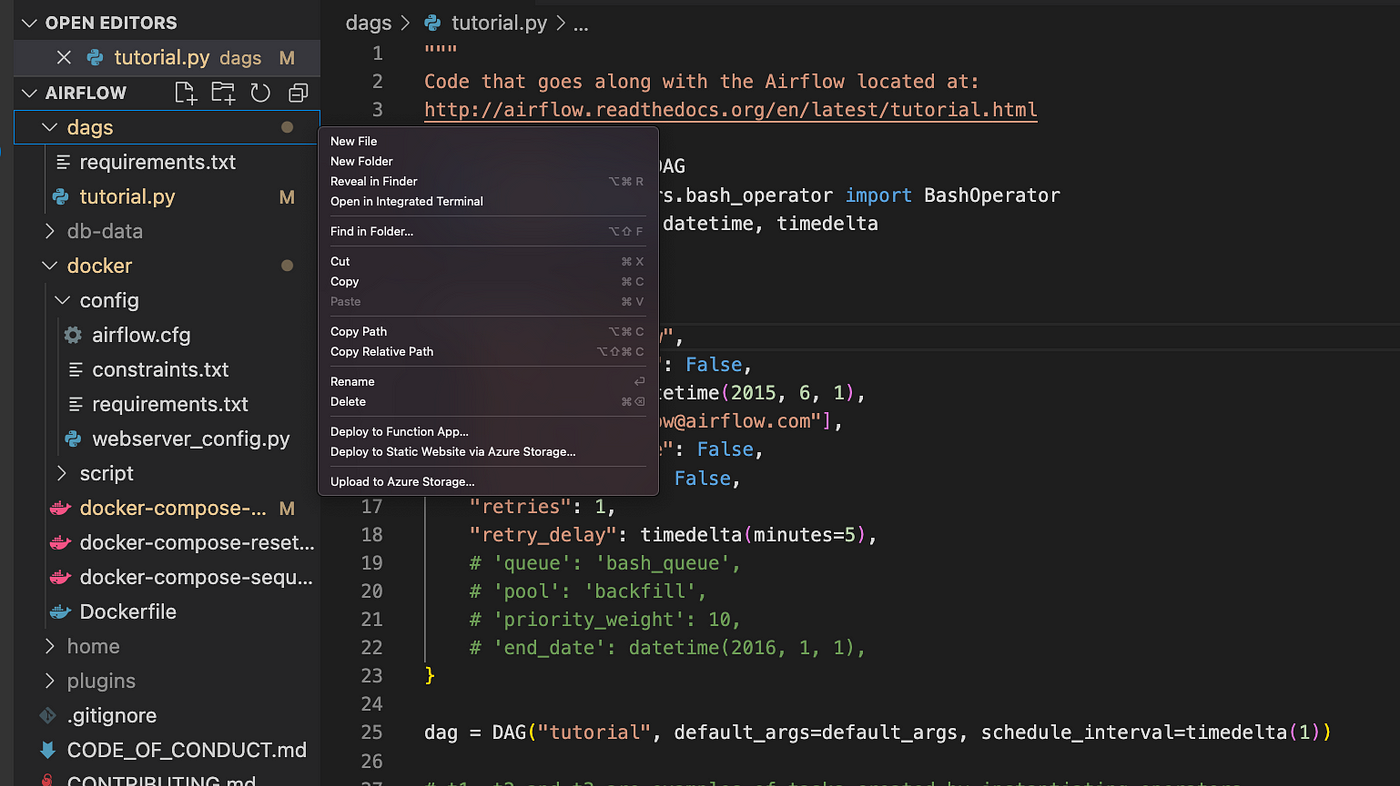
Task: Choose New File from the context menu
Action: tap(488, 141)
